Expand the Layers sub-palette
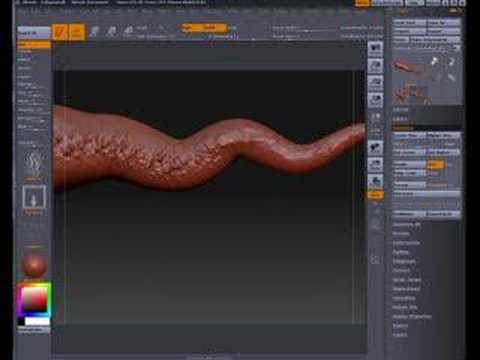Image resolution: width=480 pixels, height=360 pixels. (x=400, y=119)
